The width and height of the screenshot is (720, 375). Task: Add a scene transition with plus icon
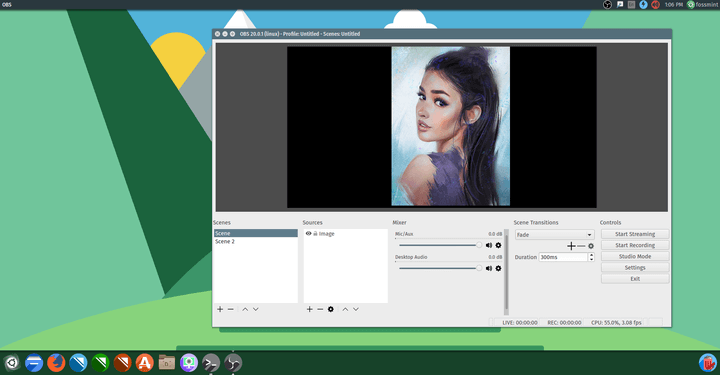pyautogui.click(x=571, y=246)
